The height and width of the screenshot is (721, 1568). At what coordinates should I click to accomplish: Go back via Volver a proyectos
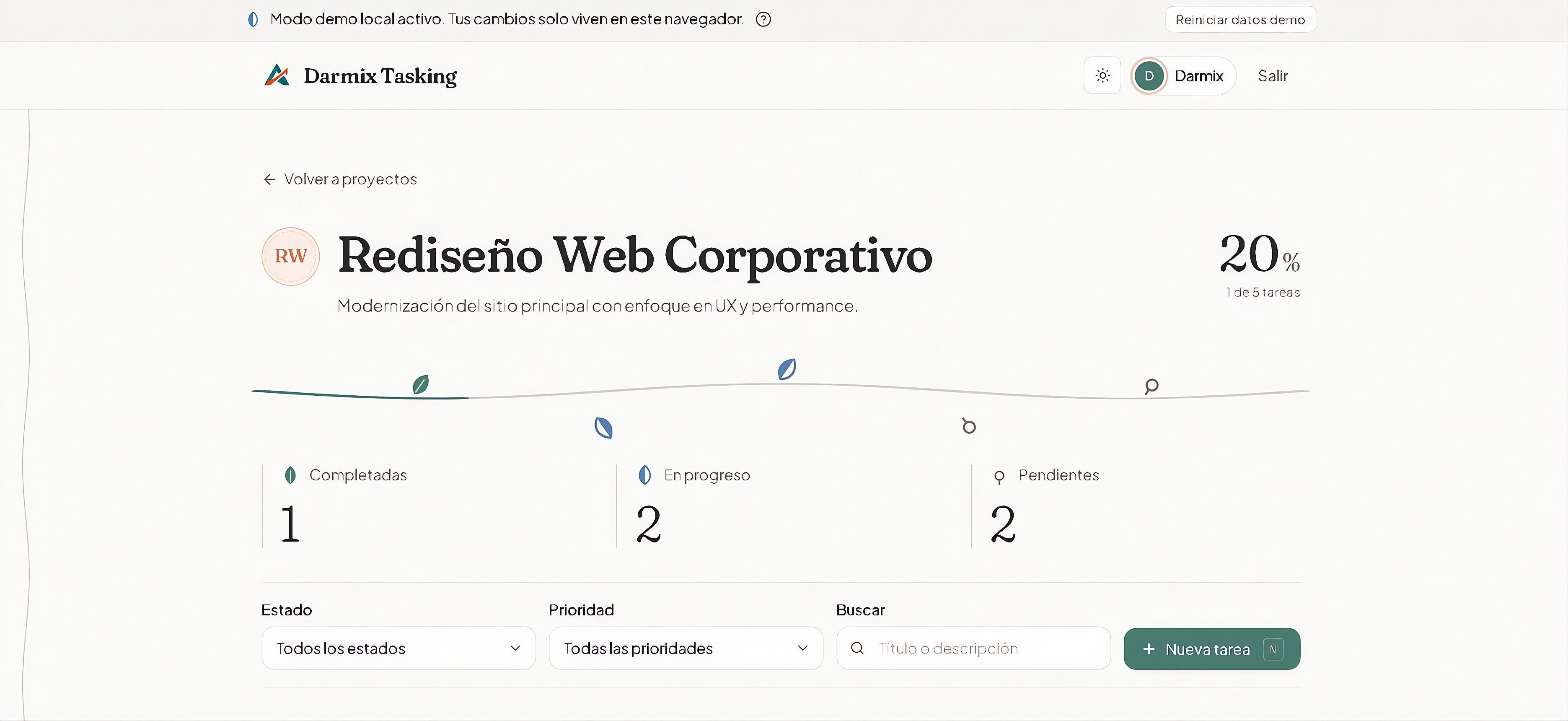pos(340,179)
